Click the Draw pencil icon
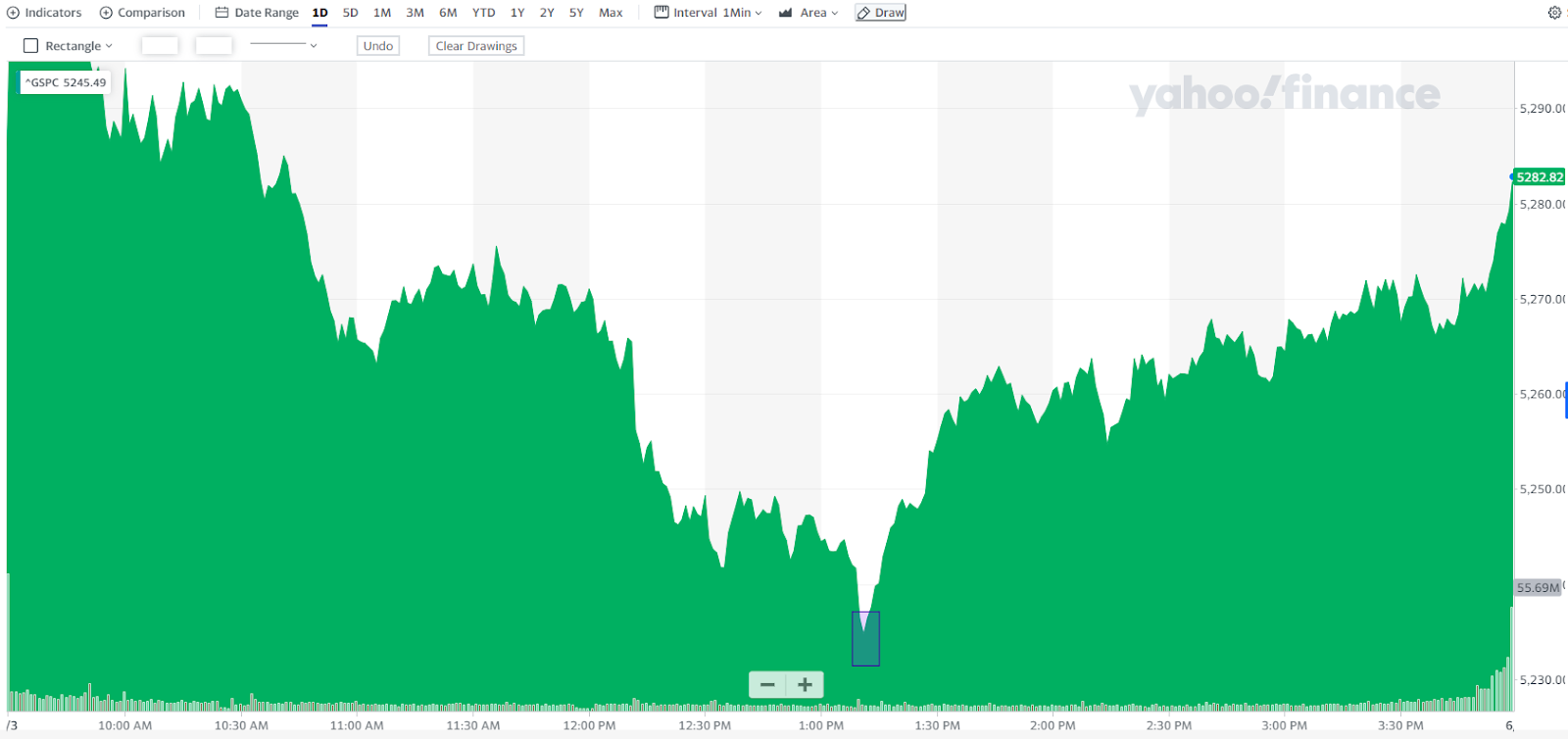 tap(863, 13)
